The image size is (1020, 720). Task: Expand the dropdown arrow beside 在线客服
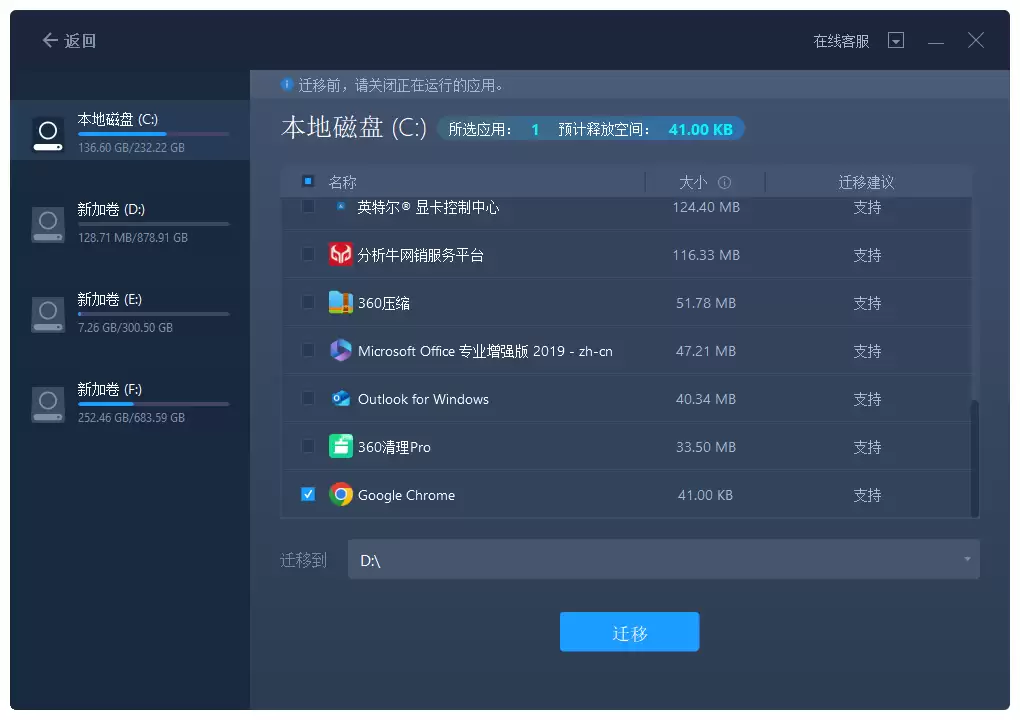[896, 40]
